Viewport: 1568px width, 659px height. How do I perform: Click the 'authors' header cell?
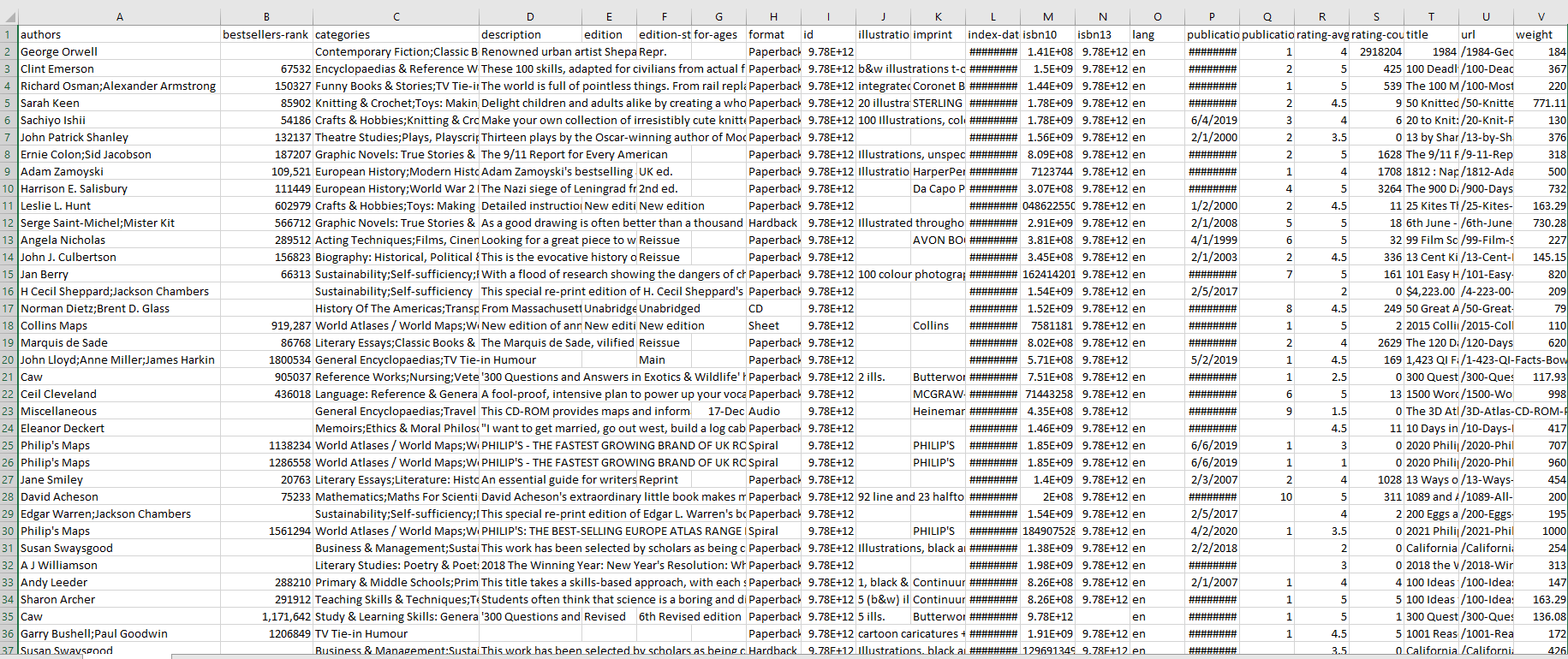[x=119, y=34]
